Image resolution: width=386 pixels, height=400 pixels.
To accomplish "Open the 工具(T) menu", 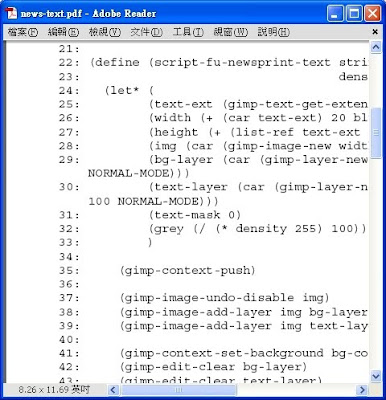I will click(x=188, y=32).
